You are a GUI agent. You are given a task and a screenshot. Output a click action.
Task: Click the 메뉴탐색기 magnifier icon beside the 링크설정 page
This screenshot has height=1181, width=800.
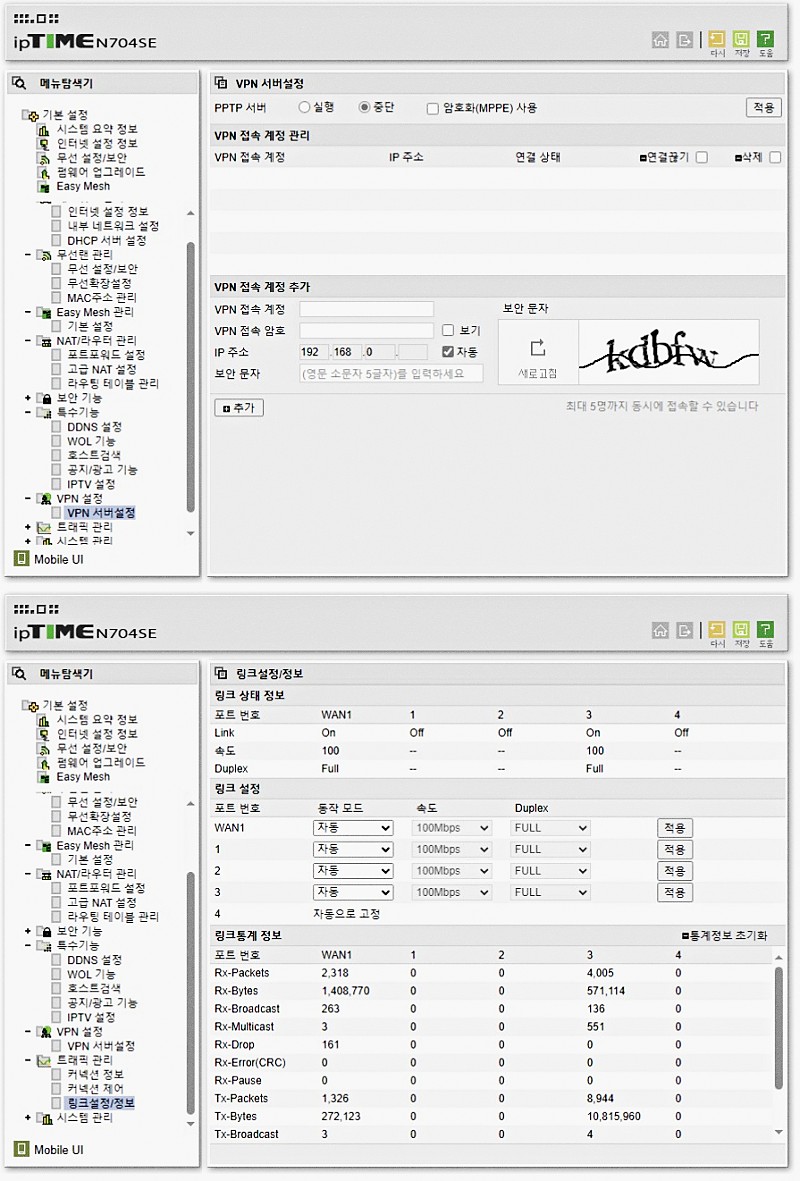tap(20, 674)
